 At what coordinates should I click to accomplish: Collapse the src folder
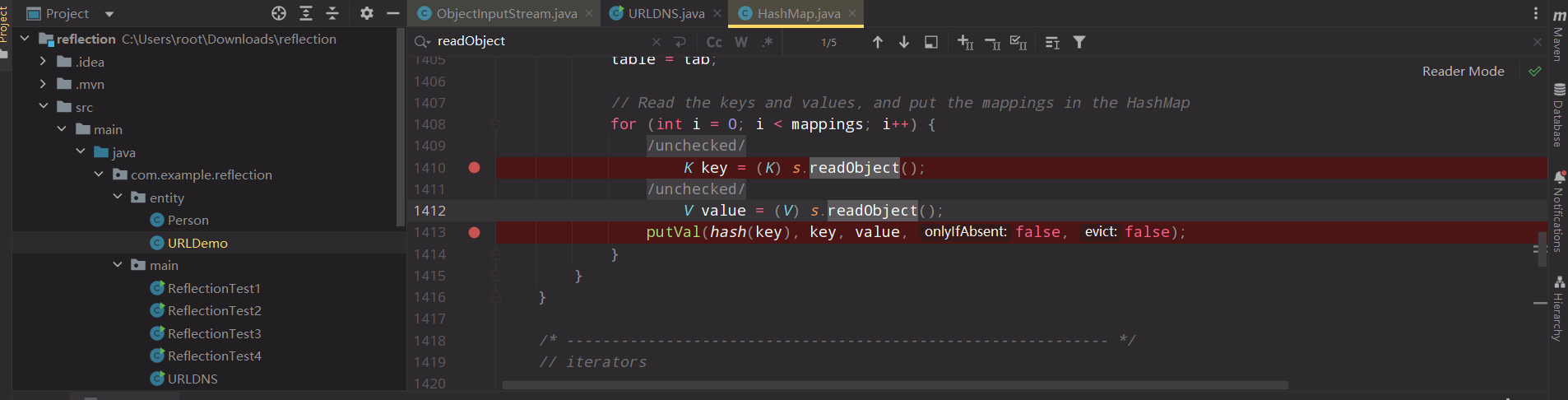43,107
